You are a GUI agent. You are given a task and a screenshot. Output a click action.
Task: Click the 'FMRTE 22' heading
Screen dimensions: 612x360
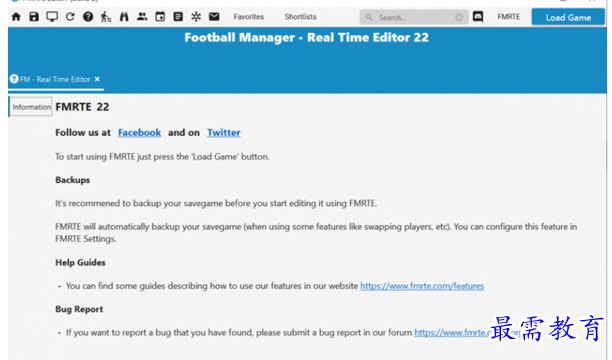point(82,107)
